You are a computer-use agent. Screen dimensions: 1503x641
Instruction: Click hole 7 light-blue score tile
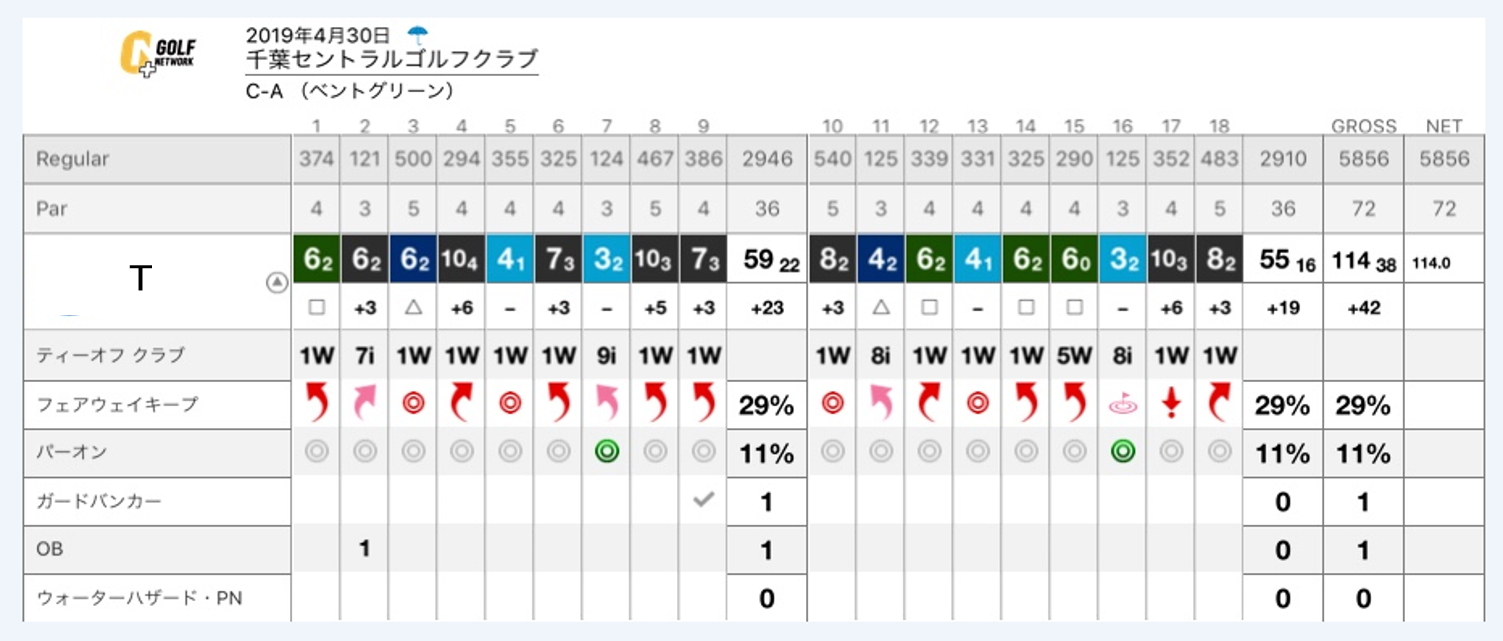[x=607, y=259]
